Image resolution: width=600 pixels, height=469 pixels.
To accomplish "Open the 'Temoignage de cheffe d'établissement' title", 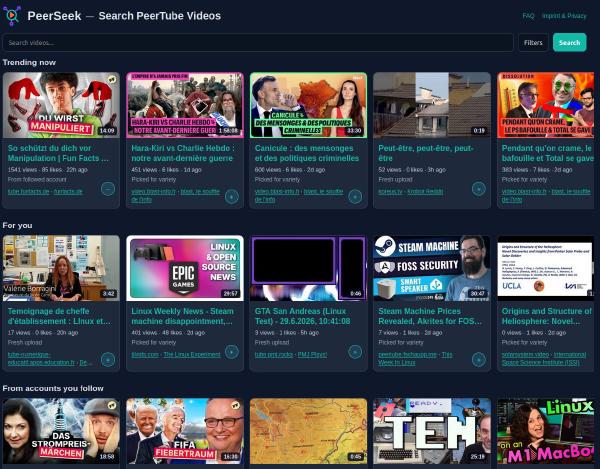I will [x=59, y=316].
